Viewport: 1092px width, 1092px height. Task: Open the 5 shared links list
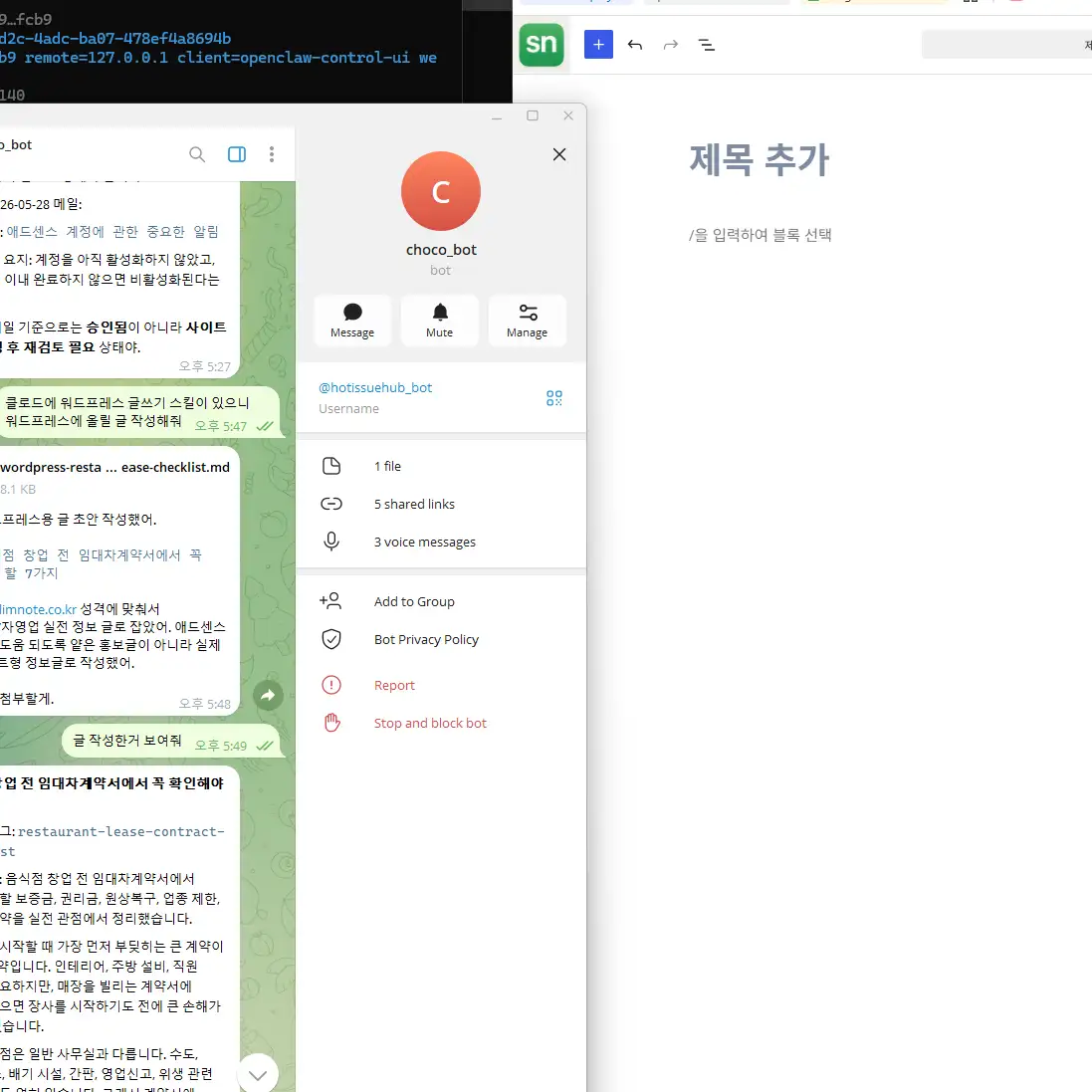(441, 504)
